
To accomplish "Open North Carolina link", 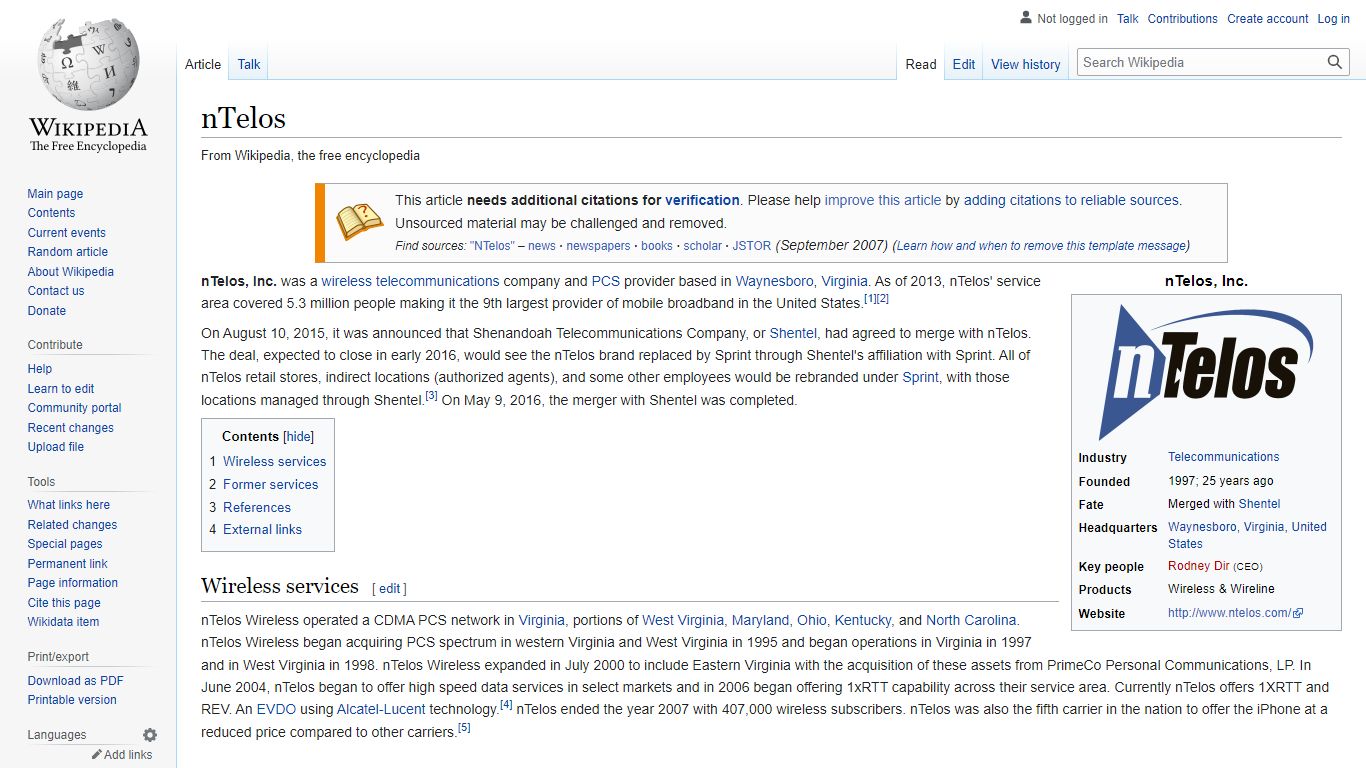I will [971, 620].
